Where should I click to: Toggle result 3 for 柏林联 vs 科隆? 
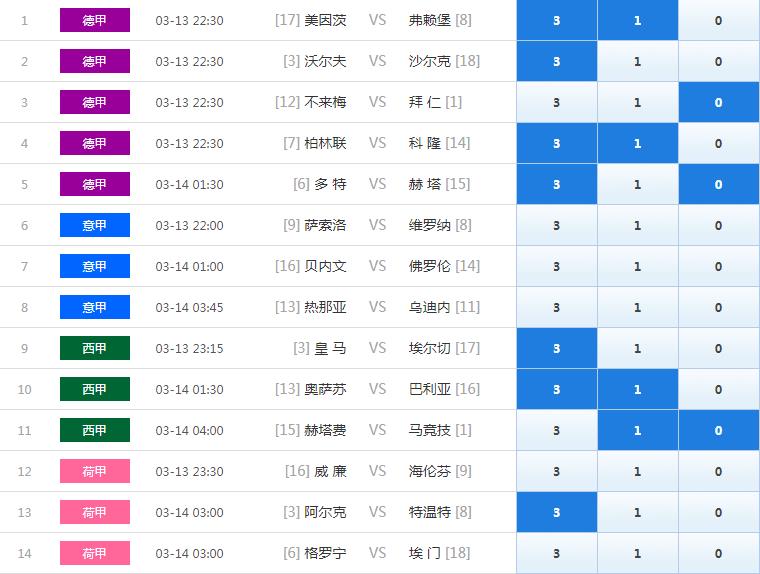(x=556, y=143)
